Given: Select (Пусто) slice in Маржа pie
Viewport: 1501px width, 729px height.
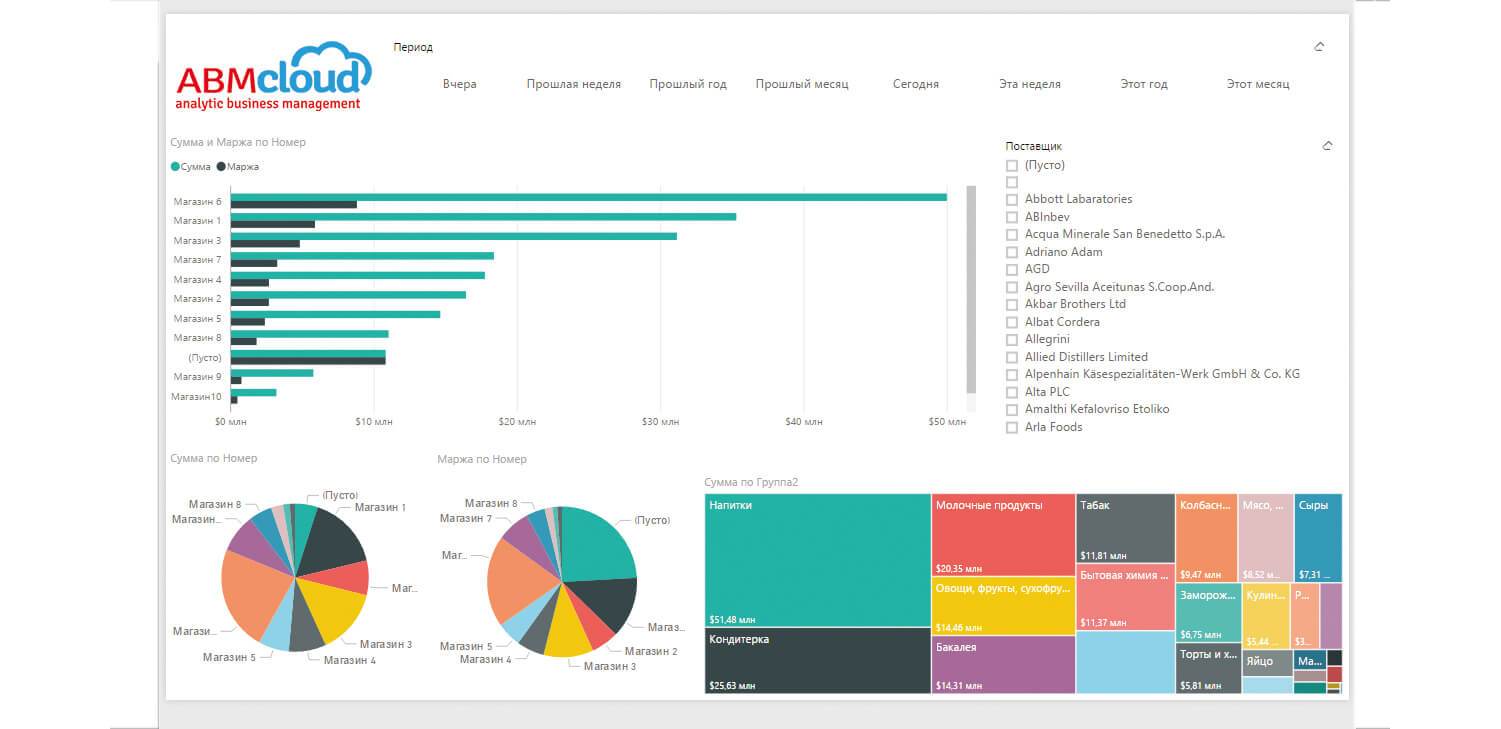Looking at the screenshot, I should tap(600, 545).
